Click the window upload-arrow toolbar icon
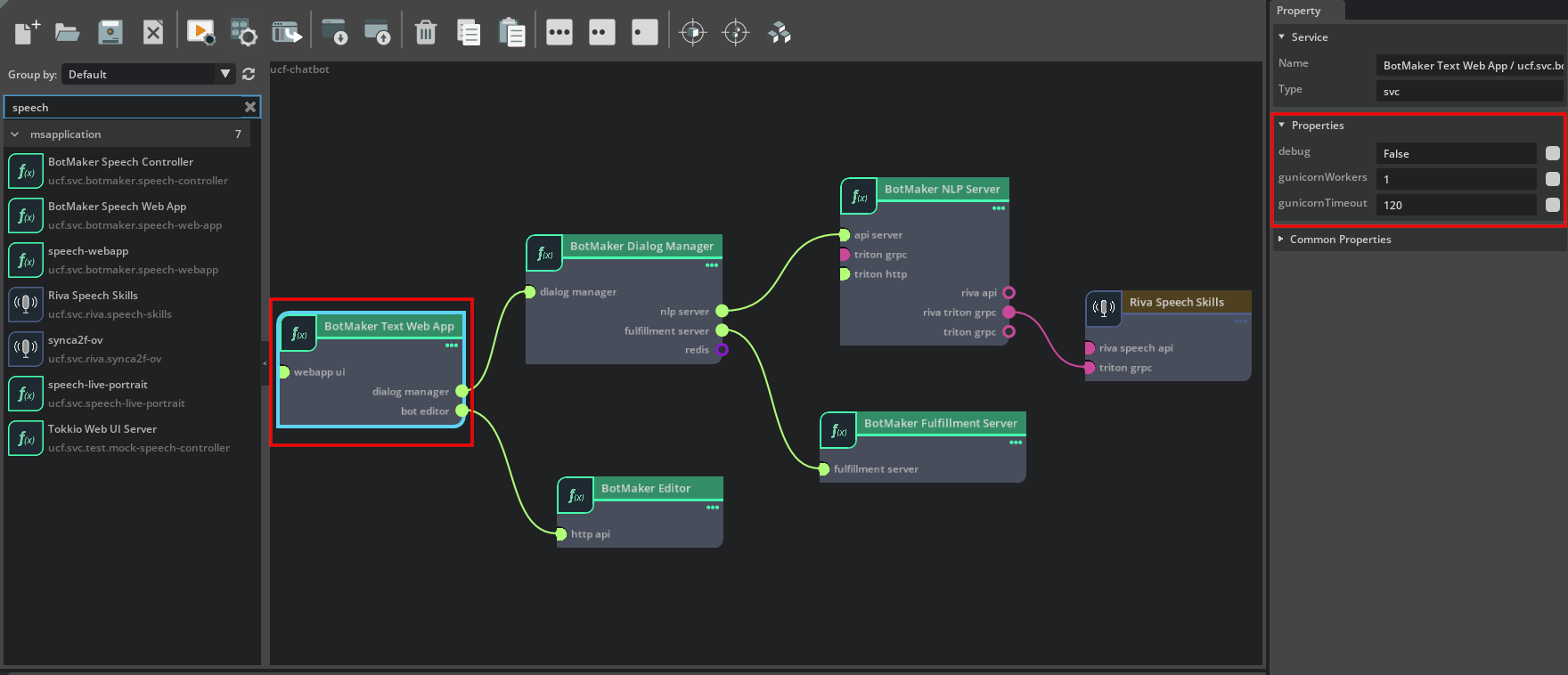 click(x=378, y=33)
